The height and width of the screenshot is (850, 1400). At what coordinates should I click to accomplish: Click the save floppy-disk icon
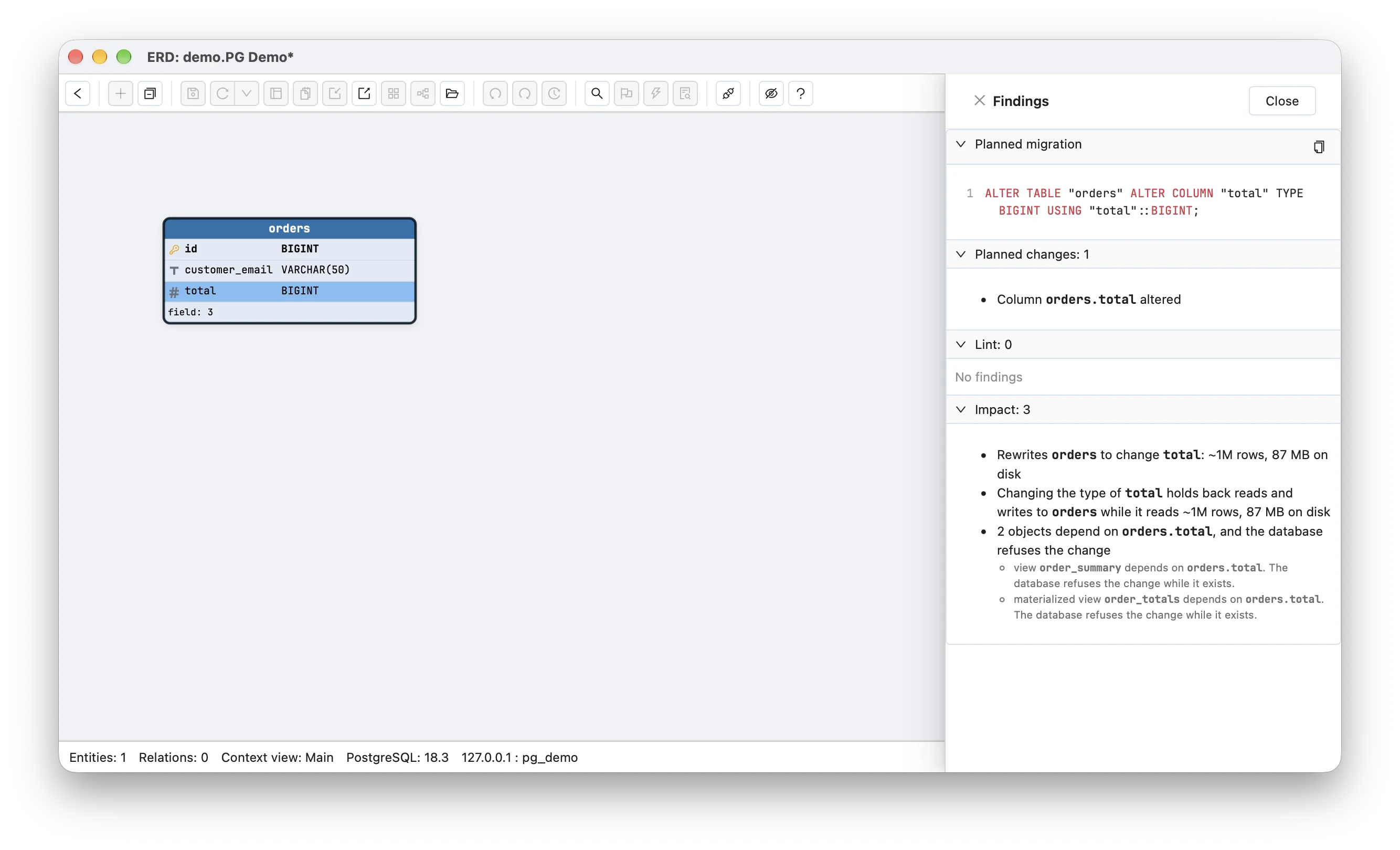point(193,93)
